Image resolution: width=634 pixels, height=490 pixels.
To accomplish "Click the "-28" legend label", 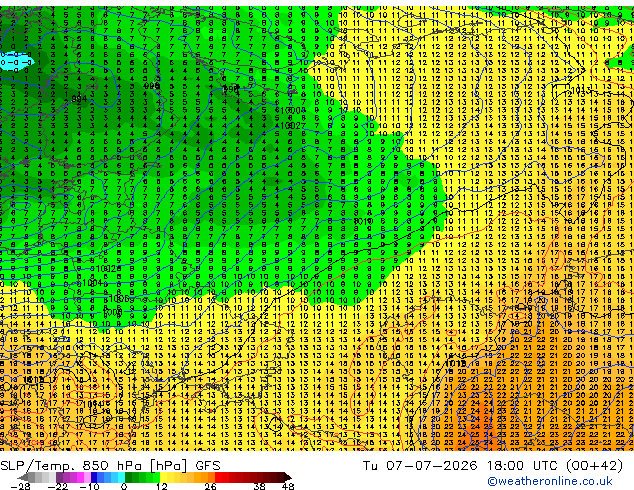I will (x=20, y=486).
